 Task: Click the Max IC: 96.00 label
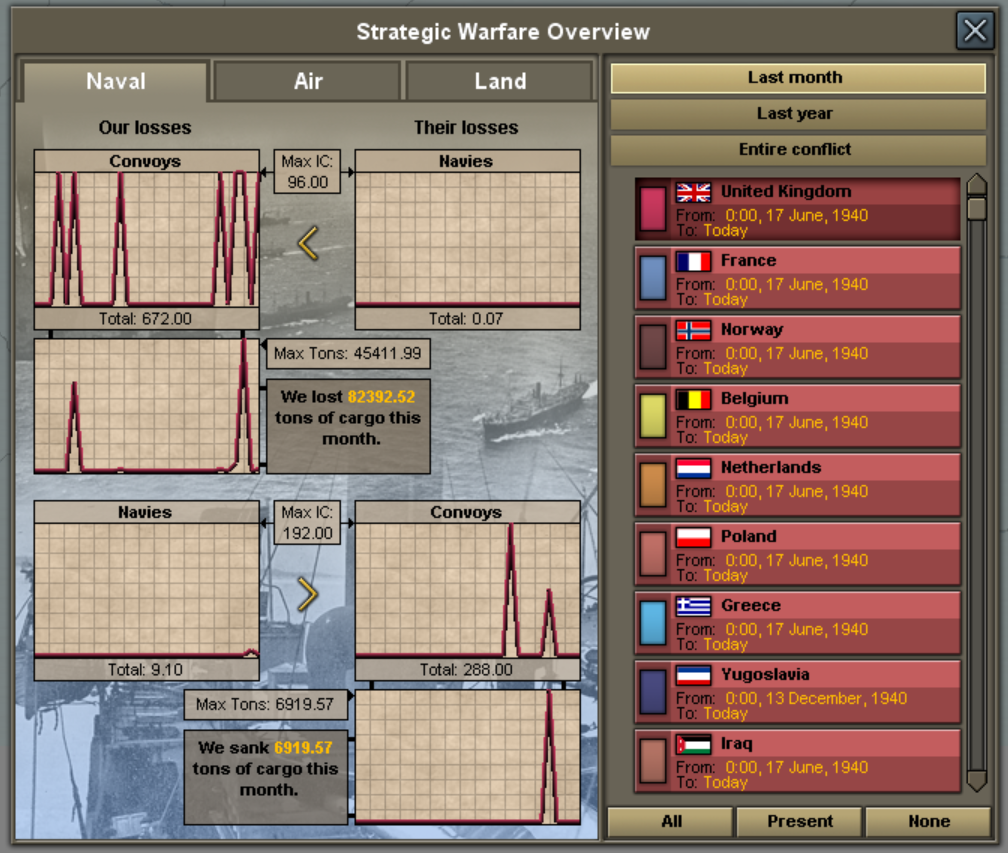[307, 172]
